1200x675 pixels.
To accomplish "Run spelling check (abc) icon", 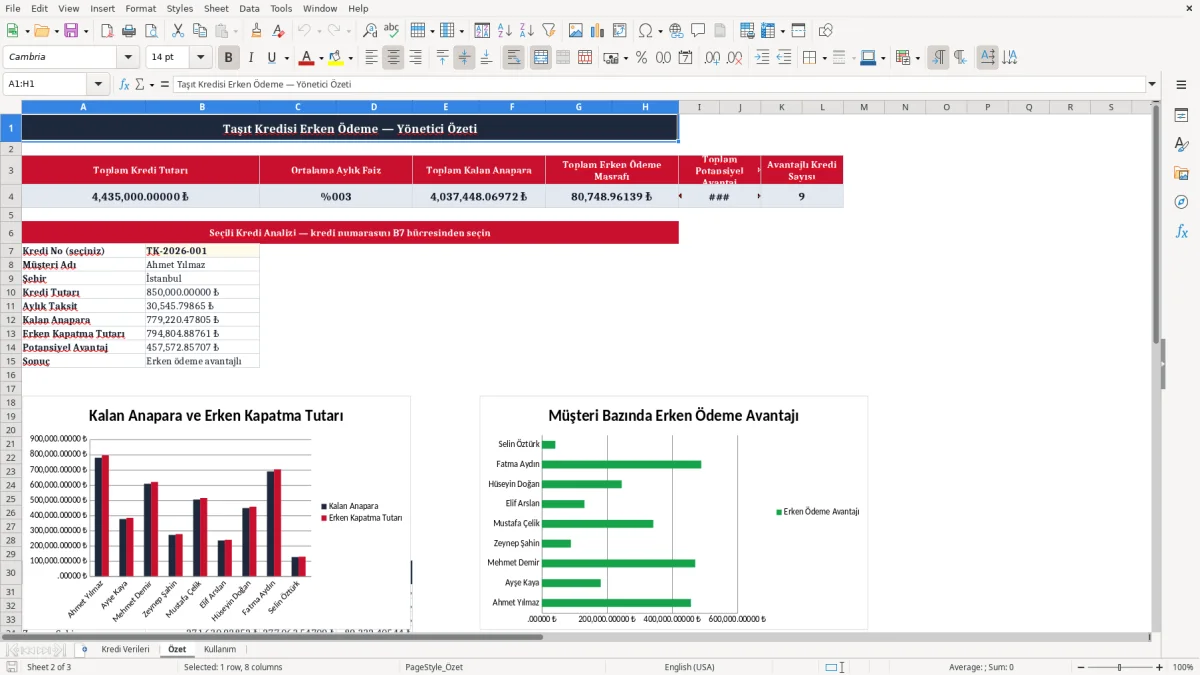I will pyautogui.click(x=392, y=31).
